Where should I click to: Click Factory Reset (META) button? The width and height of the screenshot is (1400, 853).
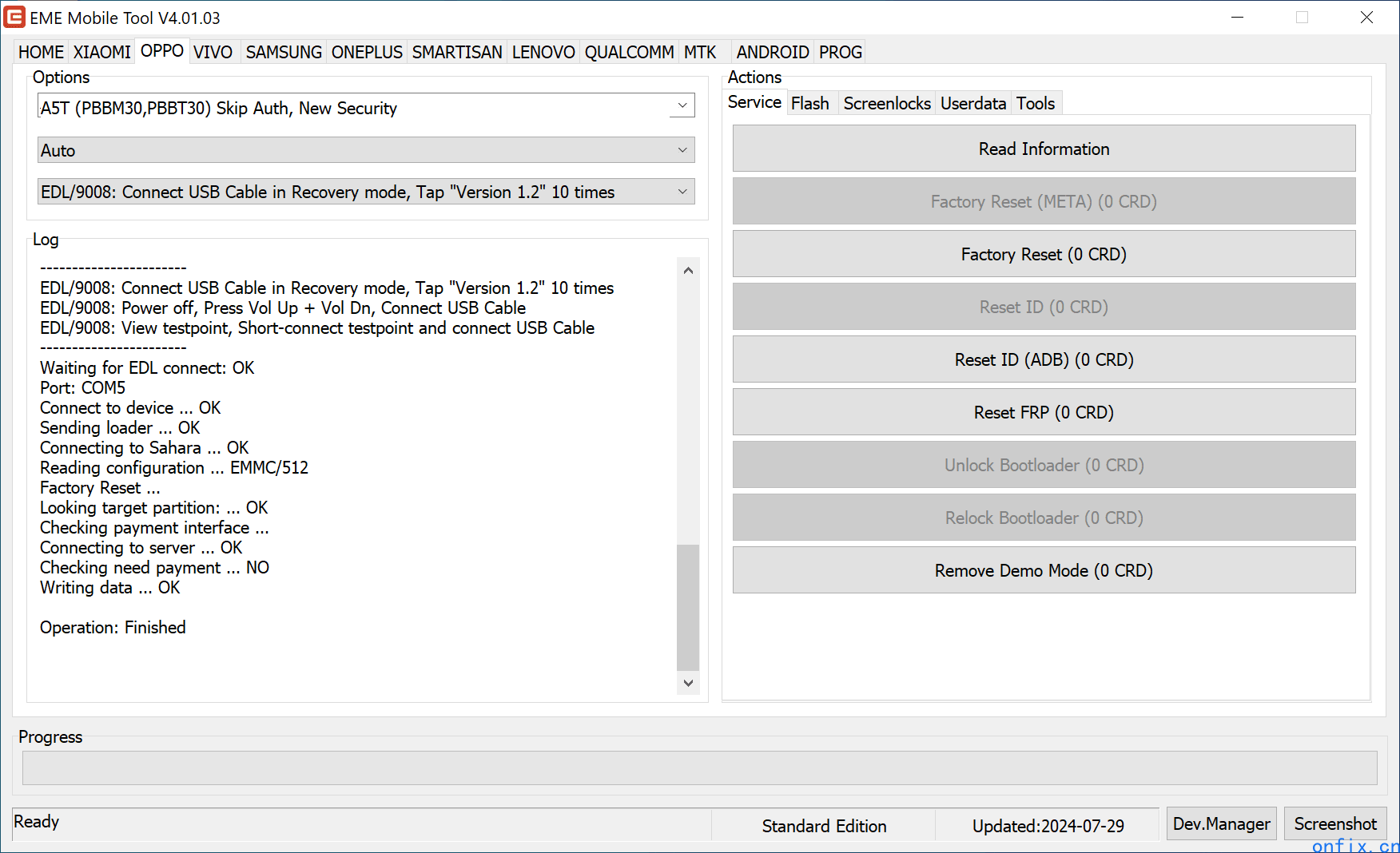[1044, 201]
